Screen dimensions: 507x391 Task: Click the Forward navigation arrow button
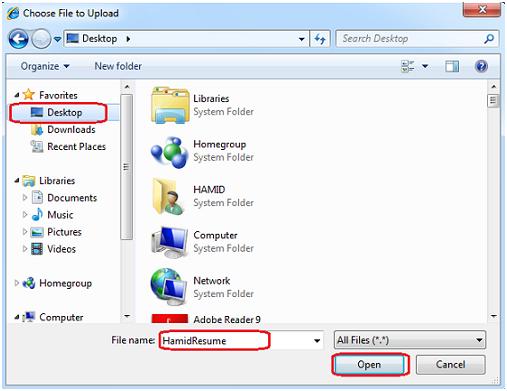point(41,39)
